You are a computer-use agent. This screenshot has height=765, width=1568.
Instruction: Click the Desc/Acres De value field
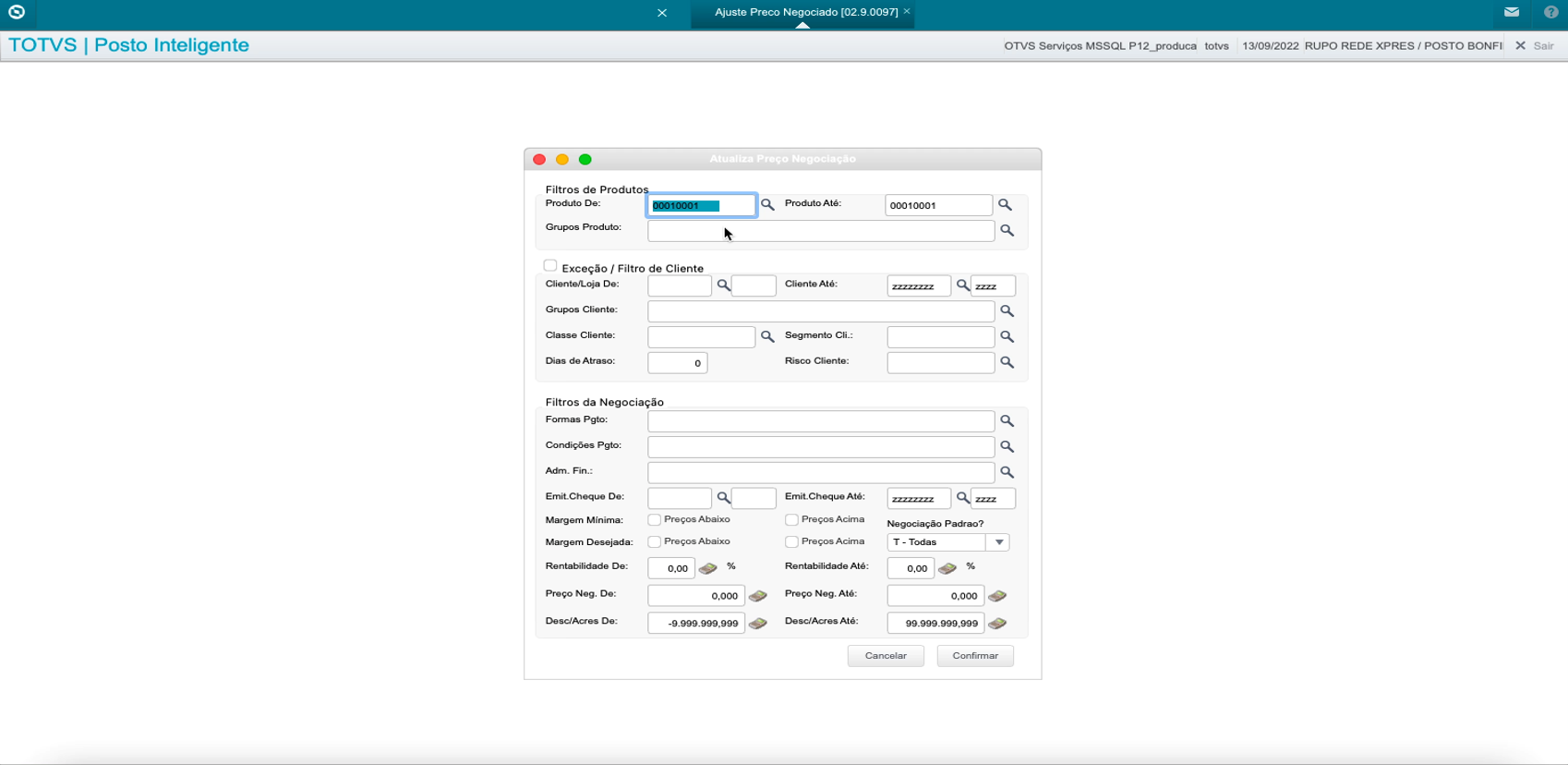tap(696, 624)
